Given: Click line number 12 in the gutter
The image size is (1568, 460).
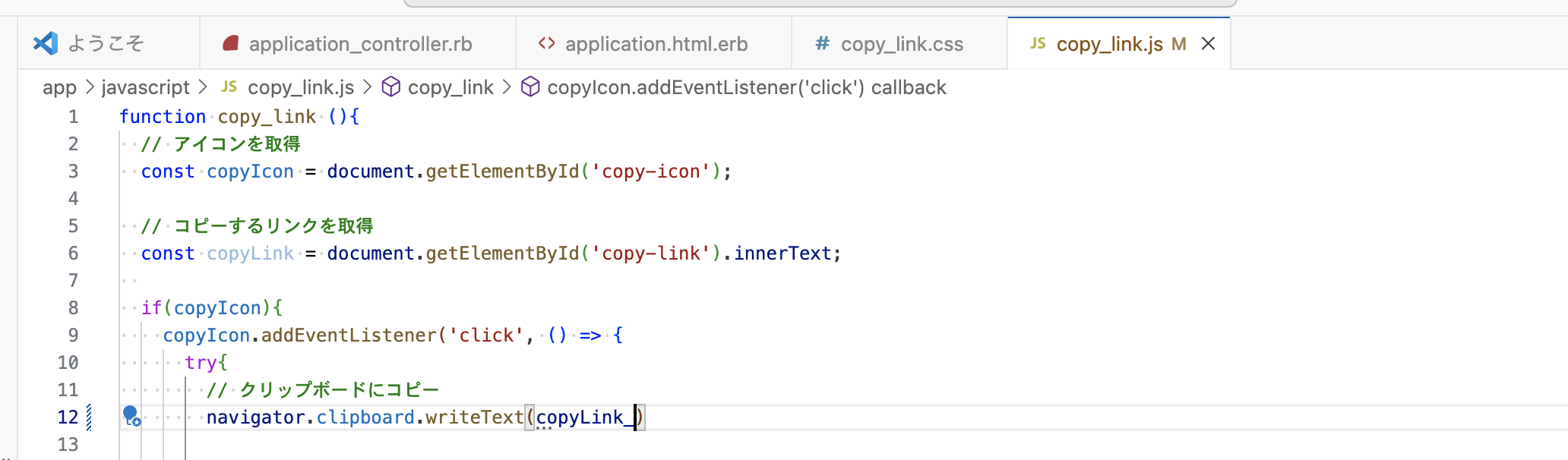Looking at the screenshot, I should click(x=68, y=417).
